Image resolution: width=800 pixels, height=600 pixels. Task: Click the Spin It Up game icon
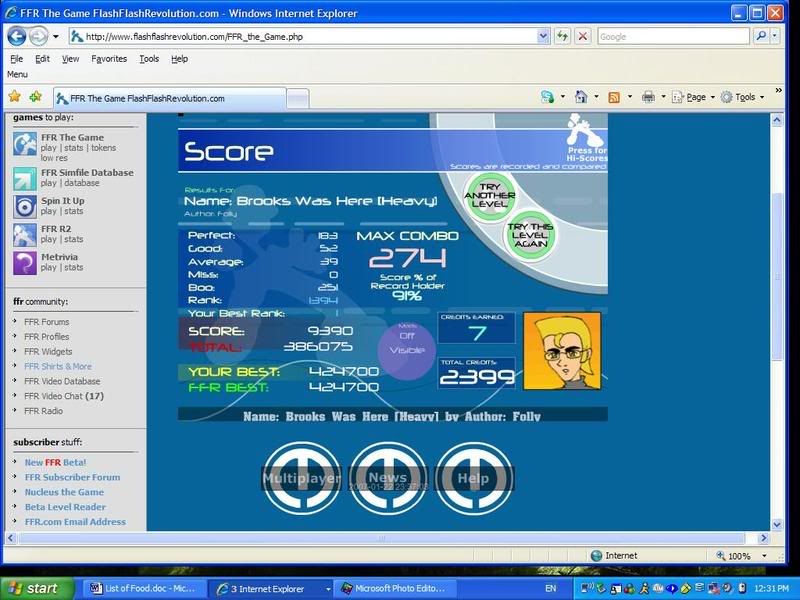[25, 207]
